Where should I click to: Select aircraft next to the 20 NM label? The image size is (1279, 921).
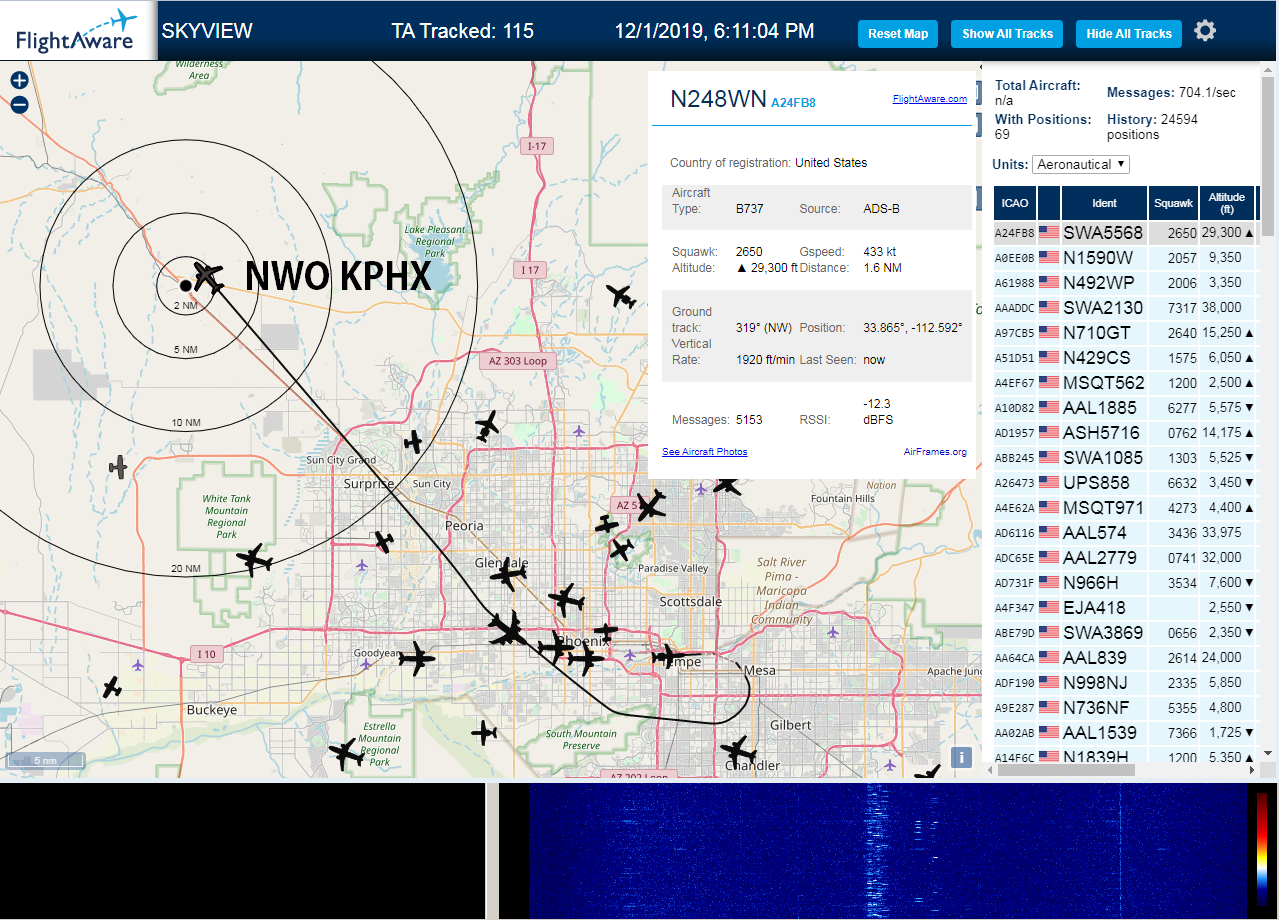pyautogui.click(x=255, y=560)
